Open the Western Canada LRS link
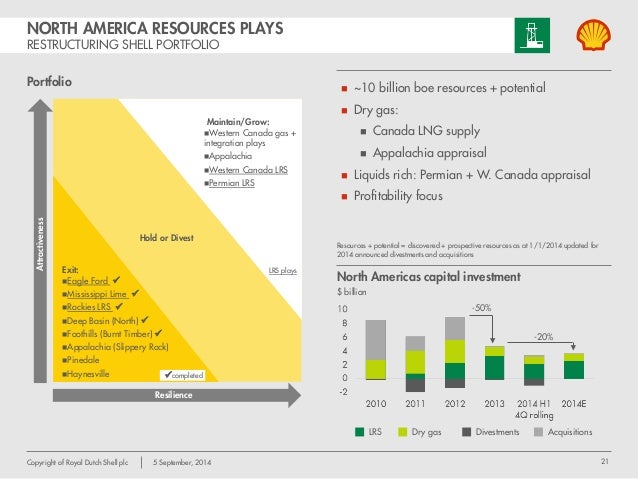This screenshot has height=479, width=638. click(x=248, y=170)
